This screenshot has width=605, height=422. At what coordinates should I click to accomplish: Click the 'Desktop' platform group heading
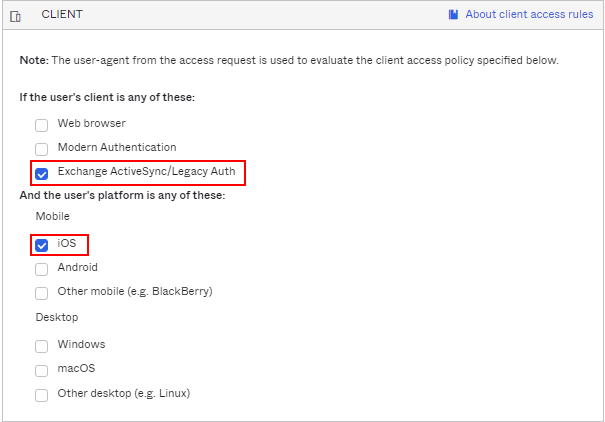pyautogui.click(x=57, y=317)
